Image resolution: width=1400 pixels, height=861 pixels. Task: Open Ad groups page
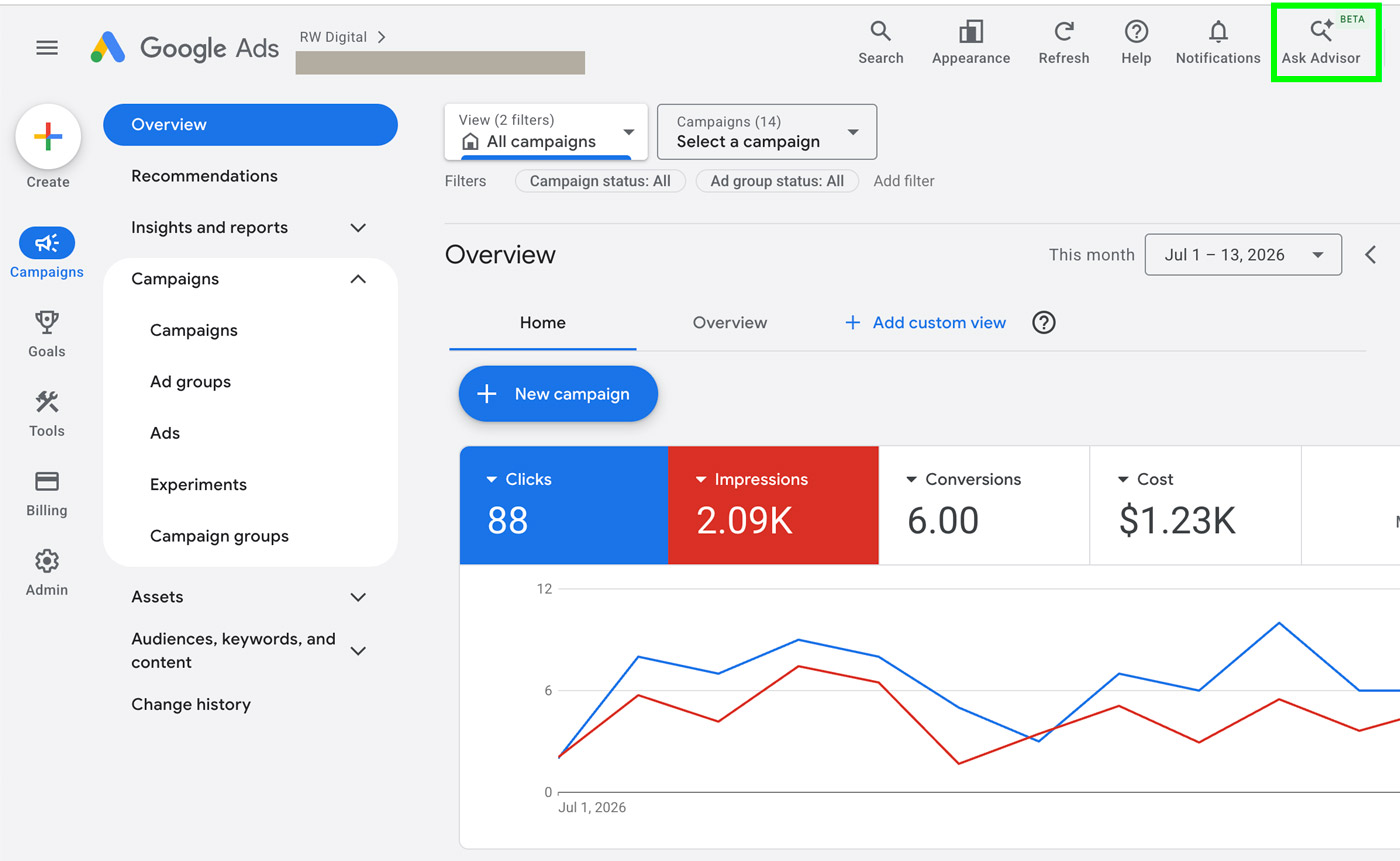coord(190,382)
